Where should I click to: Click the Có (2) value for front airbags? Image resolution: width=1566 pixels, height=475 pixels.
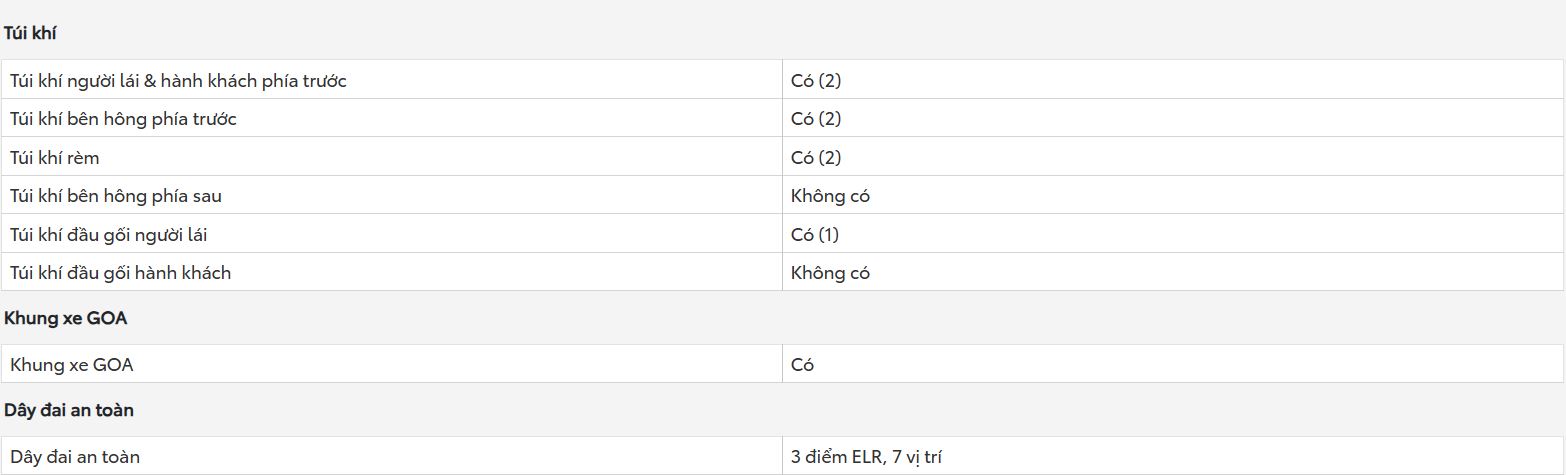tap(816, 81)
